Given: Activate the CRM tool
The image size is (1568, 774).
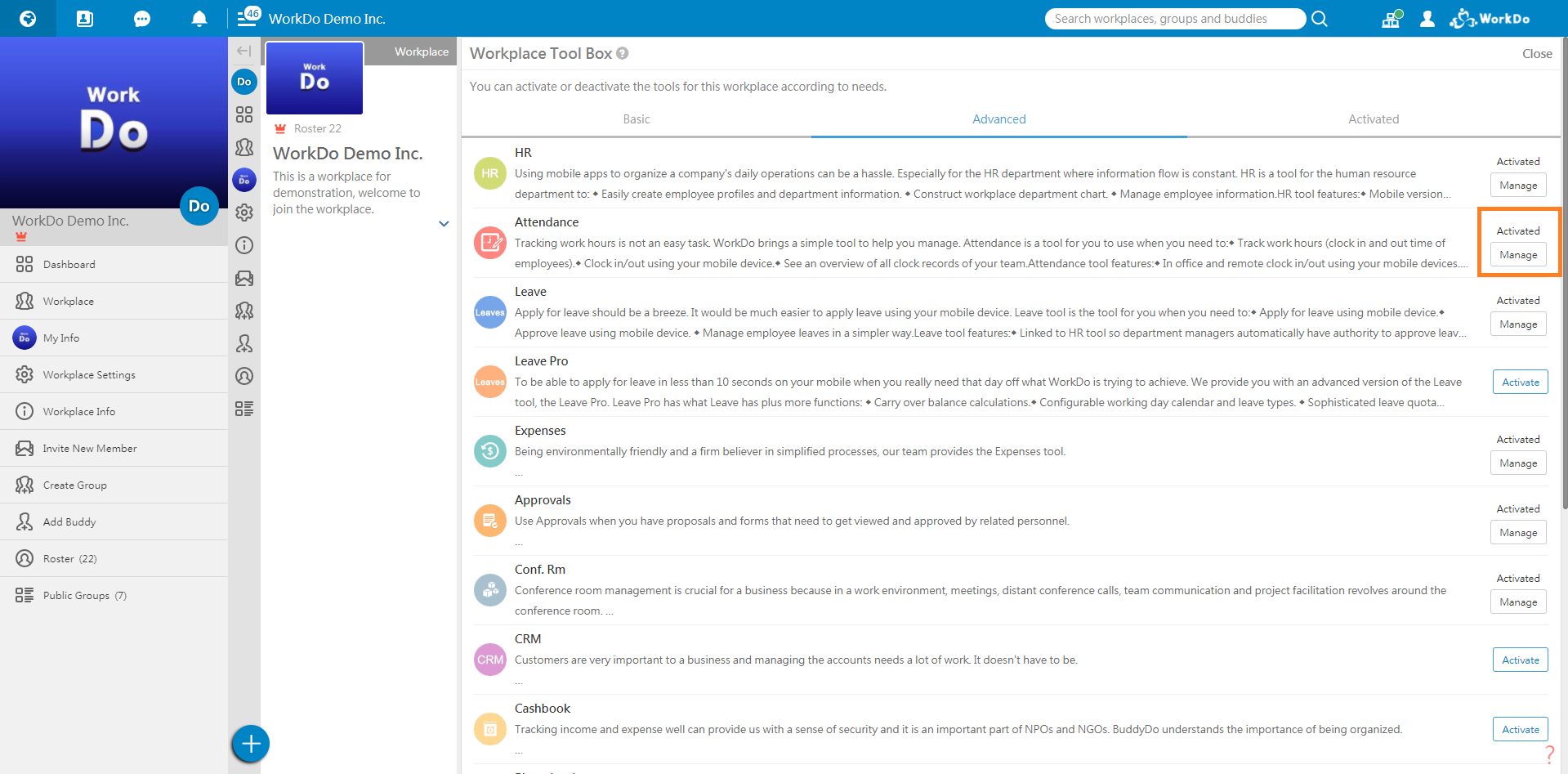Looking at the screenshot, I should (1520, 660).
